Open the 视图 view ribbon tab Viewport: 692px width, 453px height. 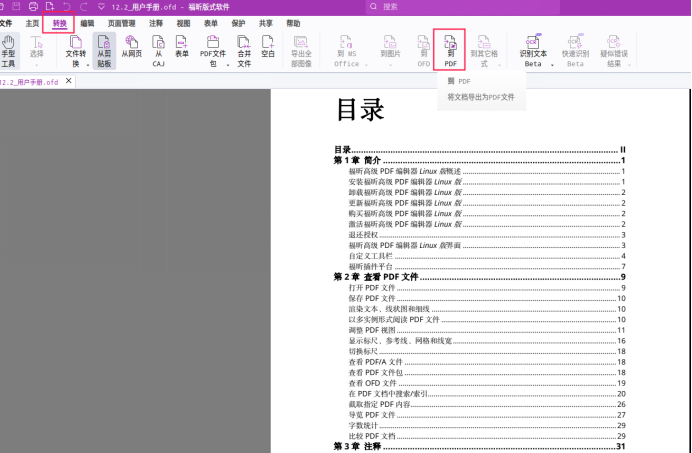click(x=183, y=23)
